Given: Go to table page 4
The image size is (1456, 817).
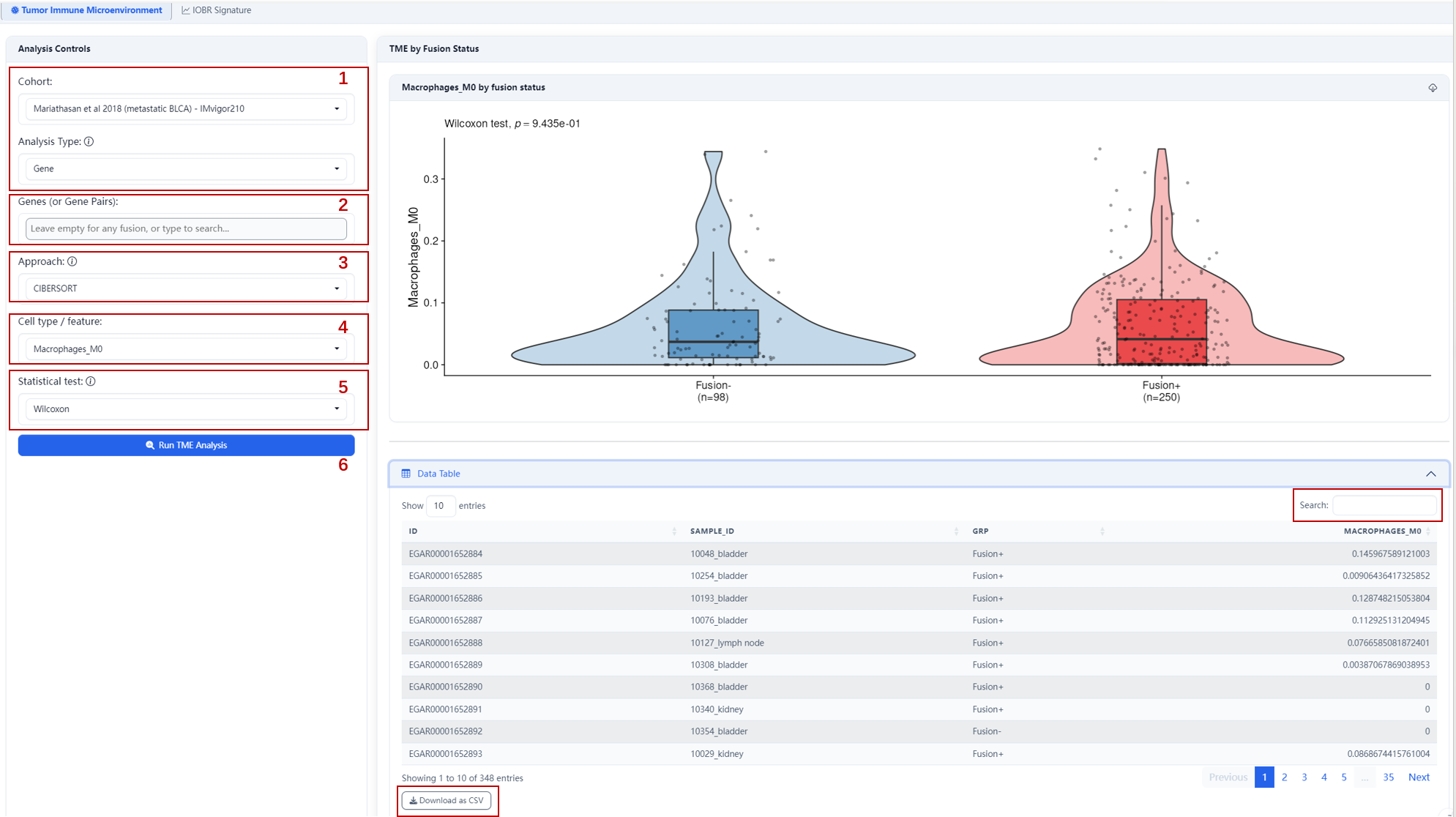Looking at the screenshot, I should pos(1324,777).
